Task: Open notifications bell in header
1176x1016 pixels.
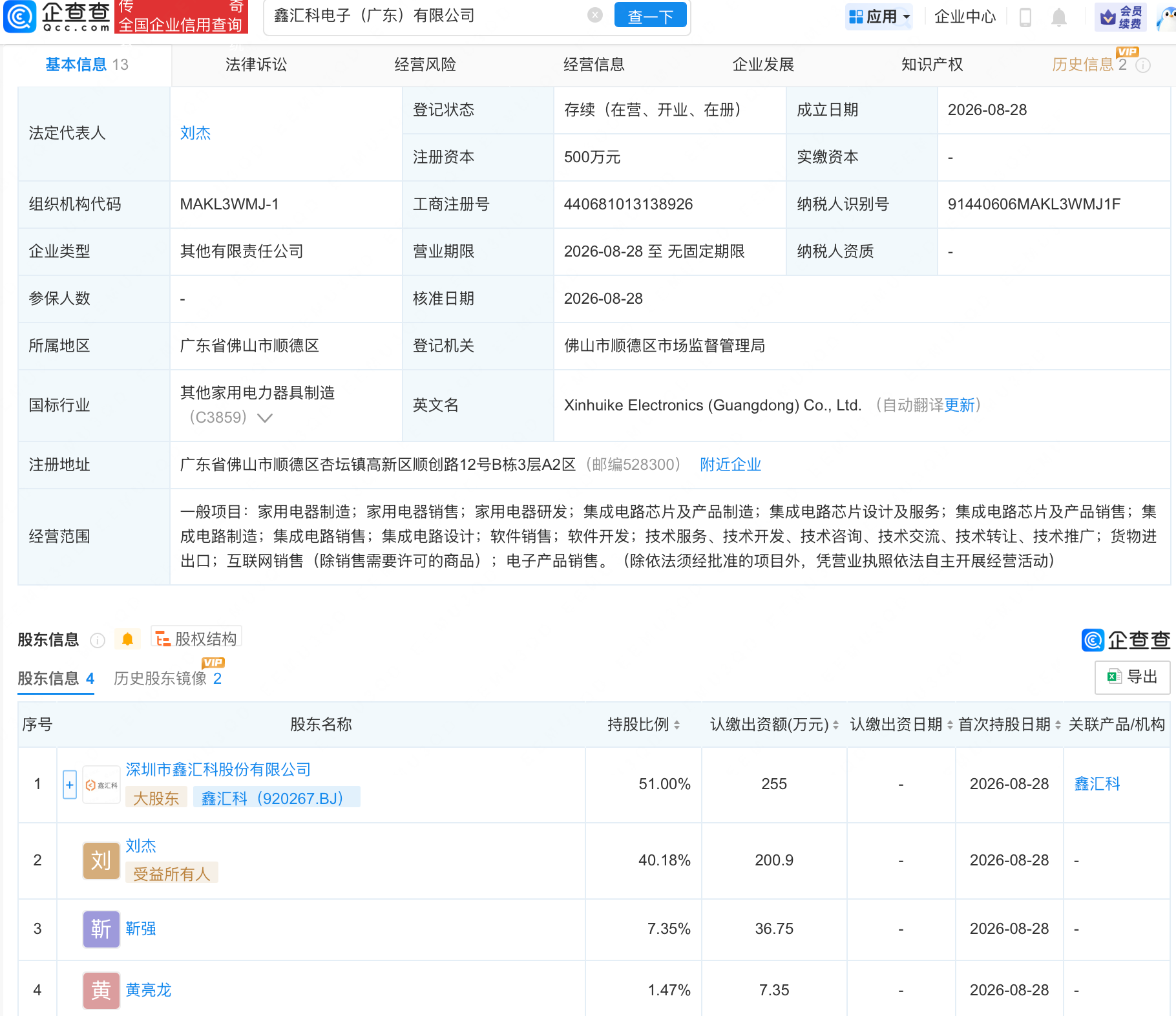Action: [x=1058, y=17]
